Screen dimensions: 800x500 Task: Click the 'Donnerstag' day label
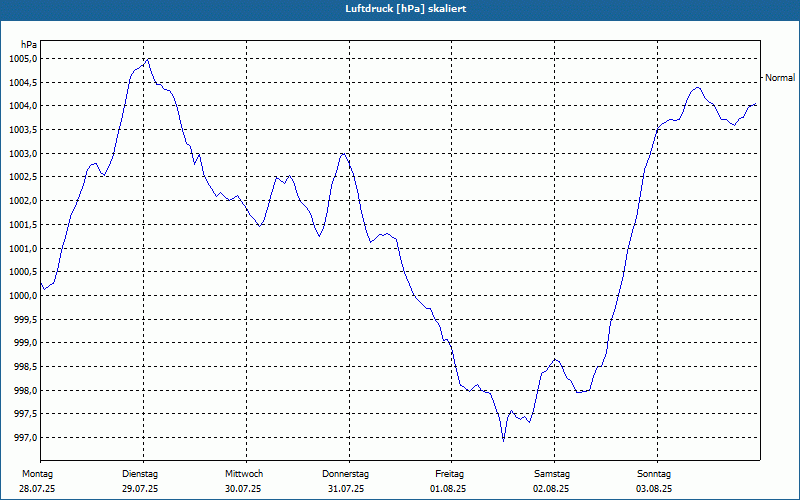[345, 474]
